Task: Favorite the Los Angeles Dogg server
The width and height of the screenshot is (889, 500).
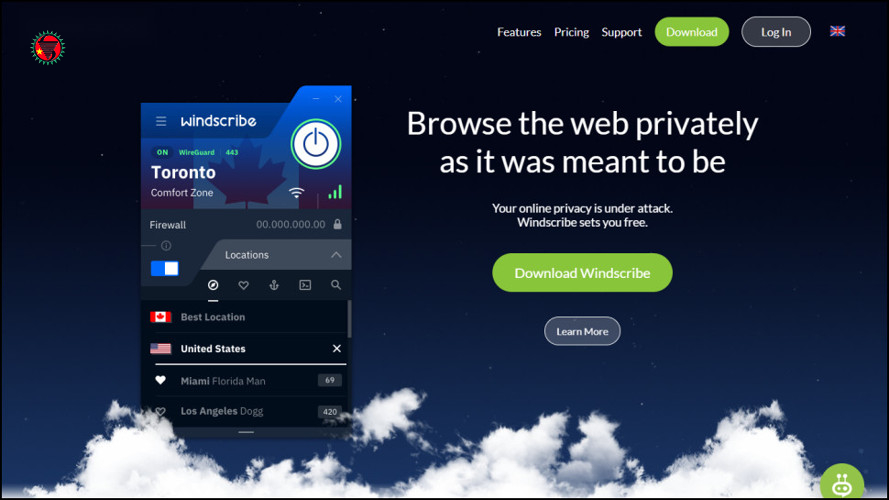Action: tap(160, 412)
